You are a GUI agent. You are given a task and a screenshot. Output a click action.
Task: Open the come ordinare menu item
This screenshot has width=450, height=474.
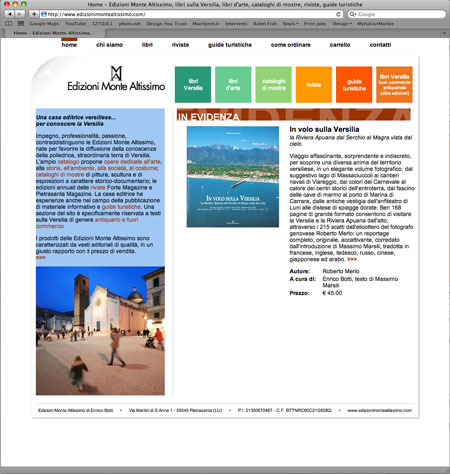pos(291,45)
